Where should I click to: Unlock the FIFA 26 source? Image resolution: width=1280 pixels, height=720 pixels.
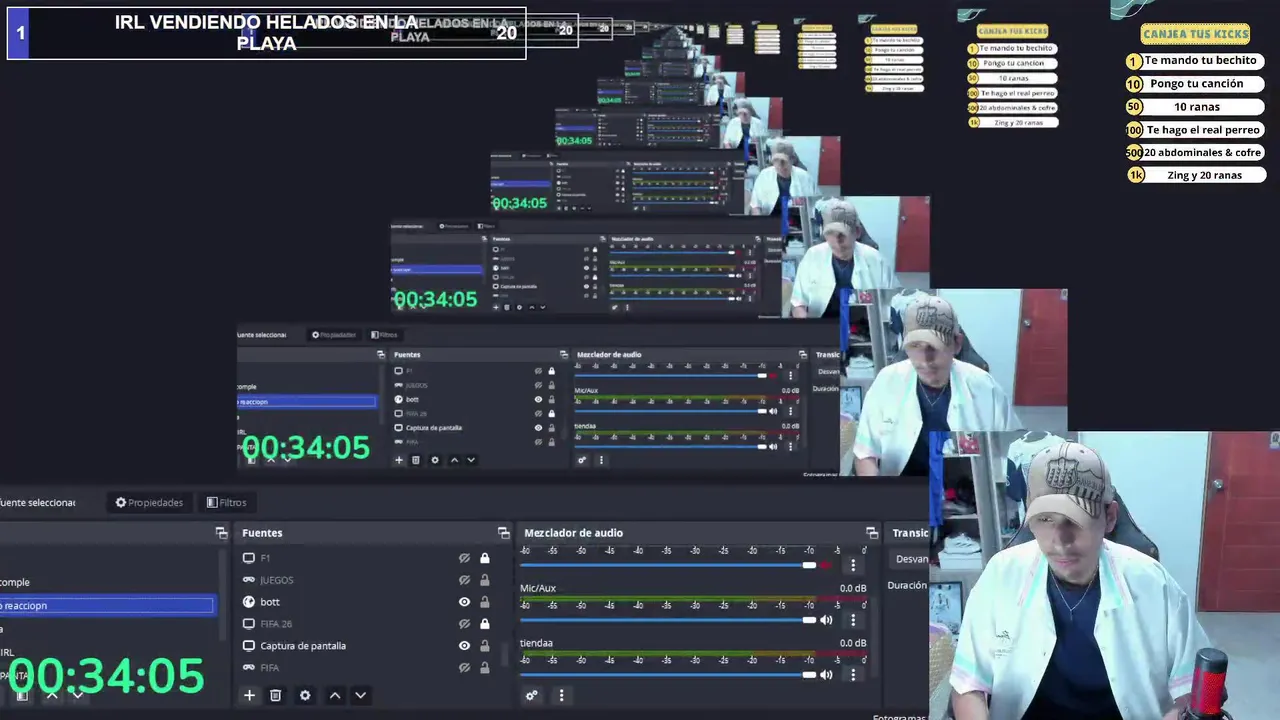pyautogui.click(x=485, y=624)
